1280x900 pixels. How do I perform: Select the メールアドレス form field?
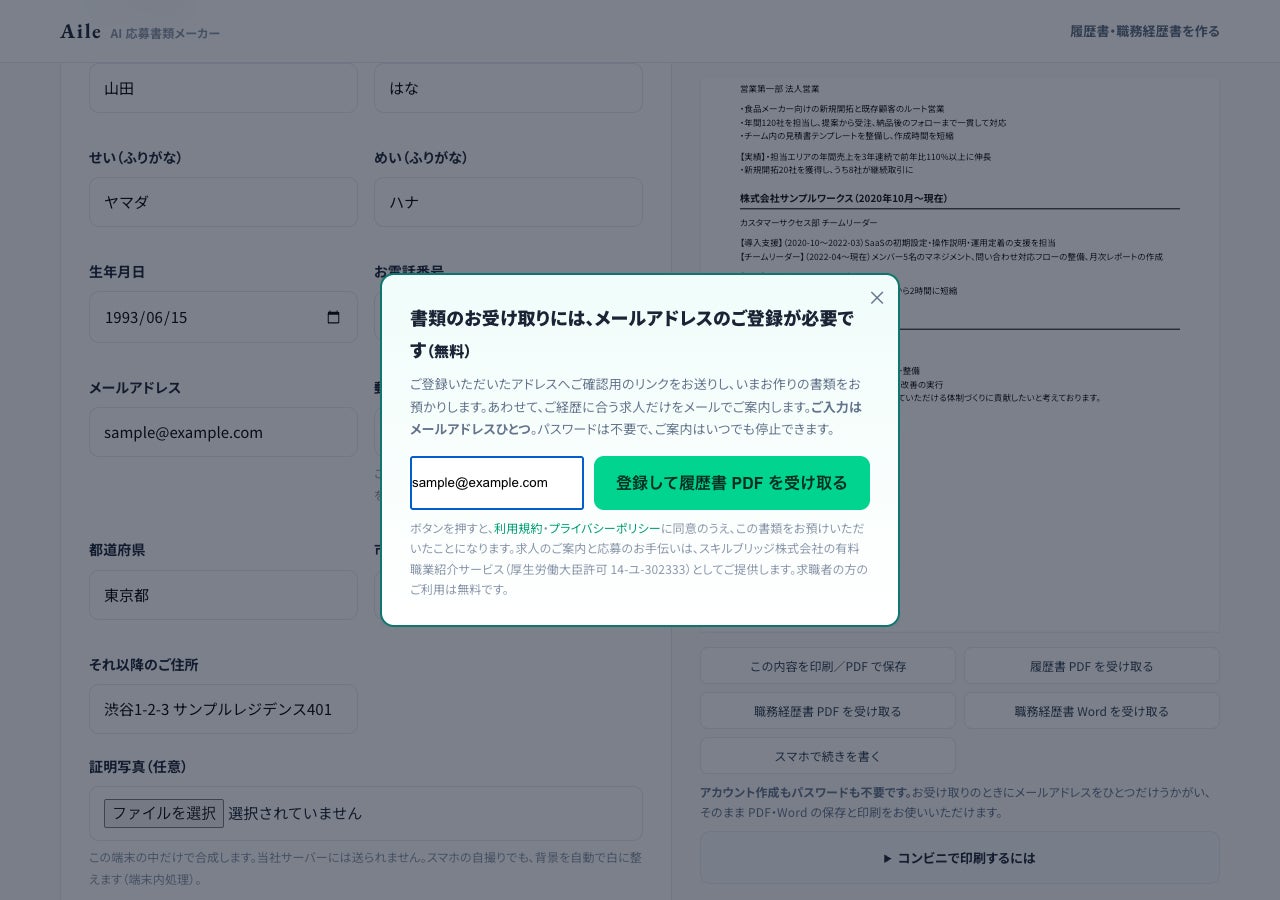(223, 432)
